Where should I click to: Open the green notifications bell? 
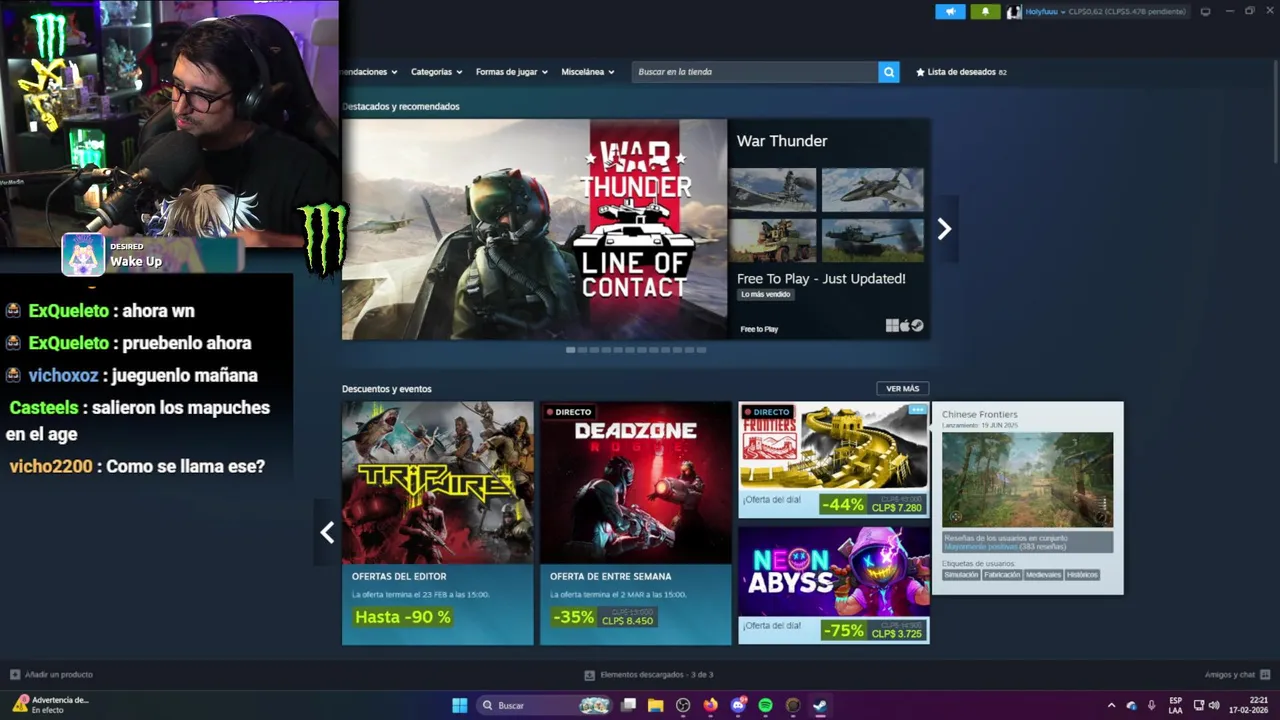click(x=985, y=12)
